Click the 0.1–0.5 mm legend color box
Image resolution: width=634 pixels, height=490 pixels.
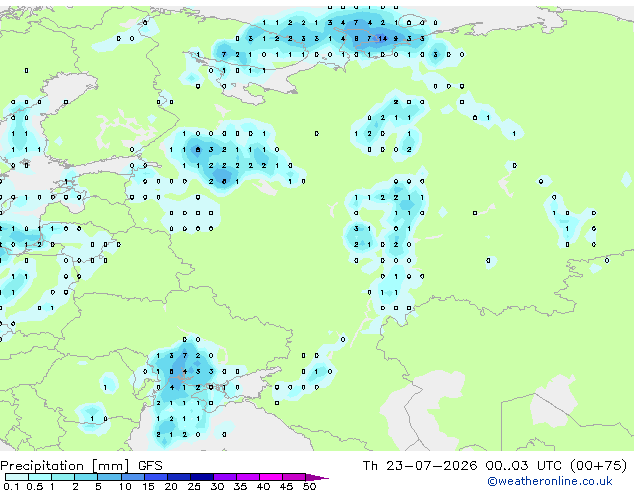click(17, 477)
